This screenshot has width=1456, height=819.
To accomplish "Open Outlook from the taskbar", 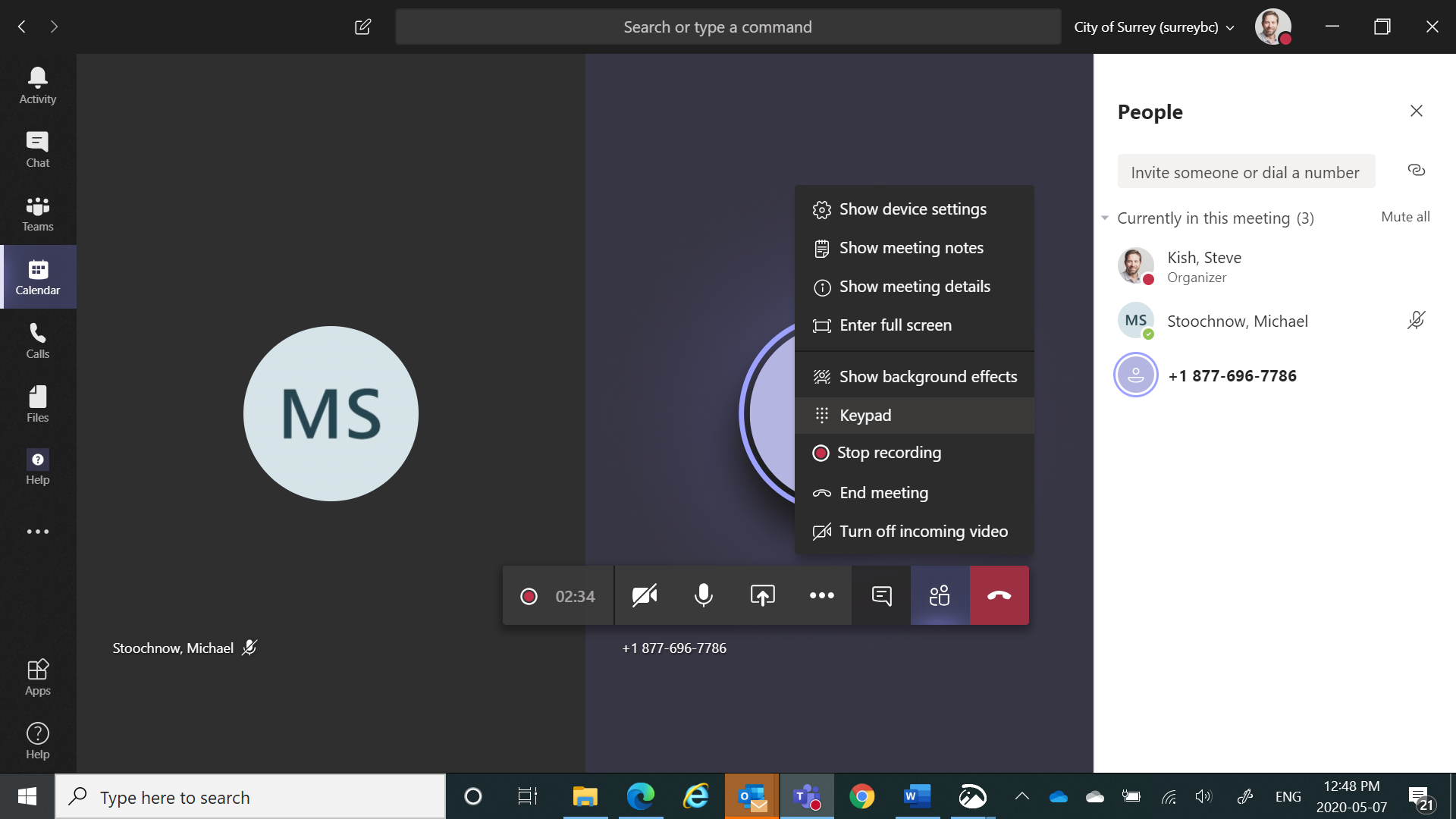I will (x=752, y=796).
